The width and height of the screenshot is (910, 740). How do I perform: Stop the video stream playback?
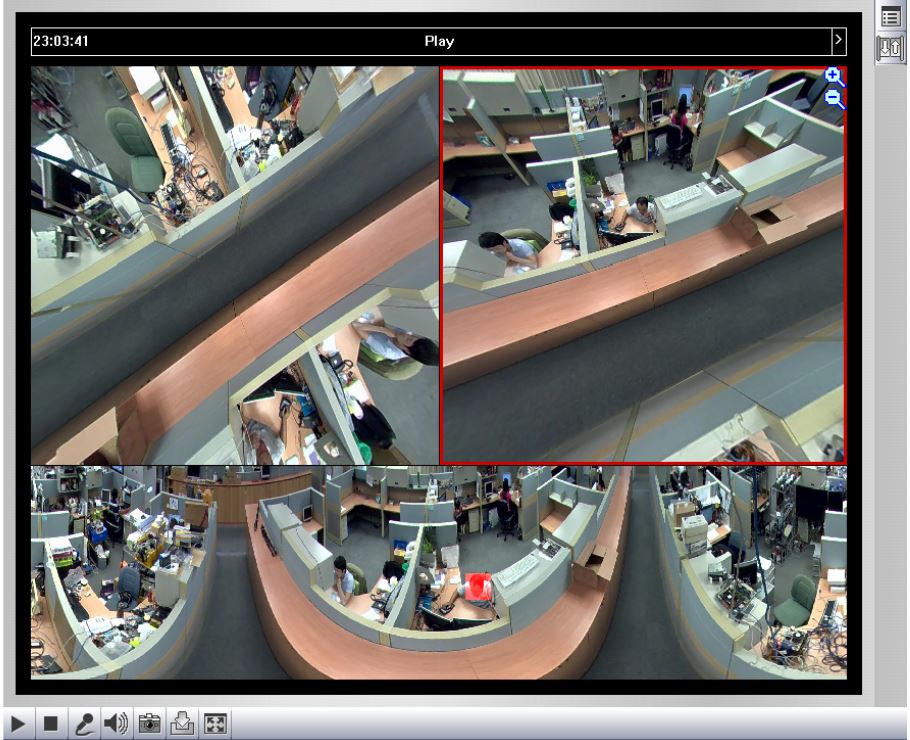tap(50, 722)
